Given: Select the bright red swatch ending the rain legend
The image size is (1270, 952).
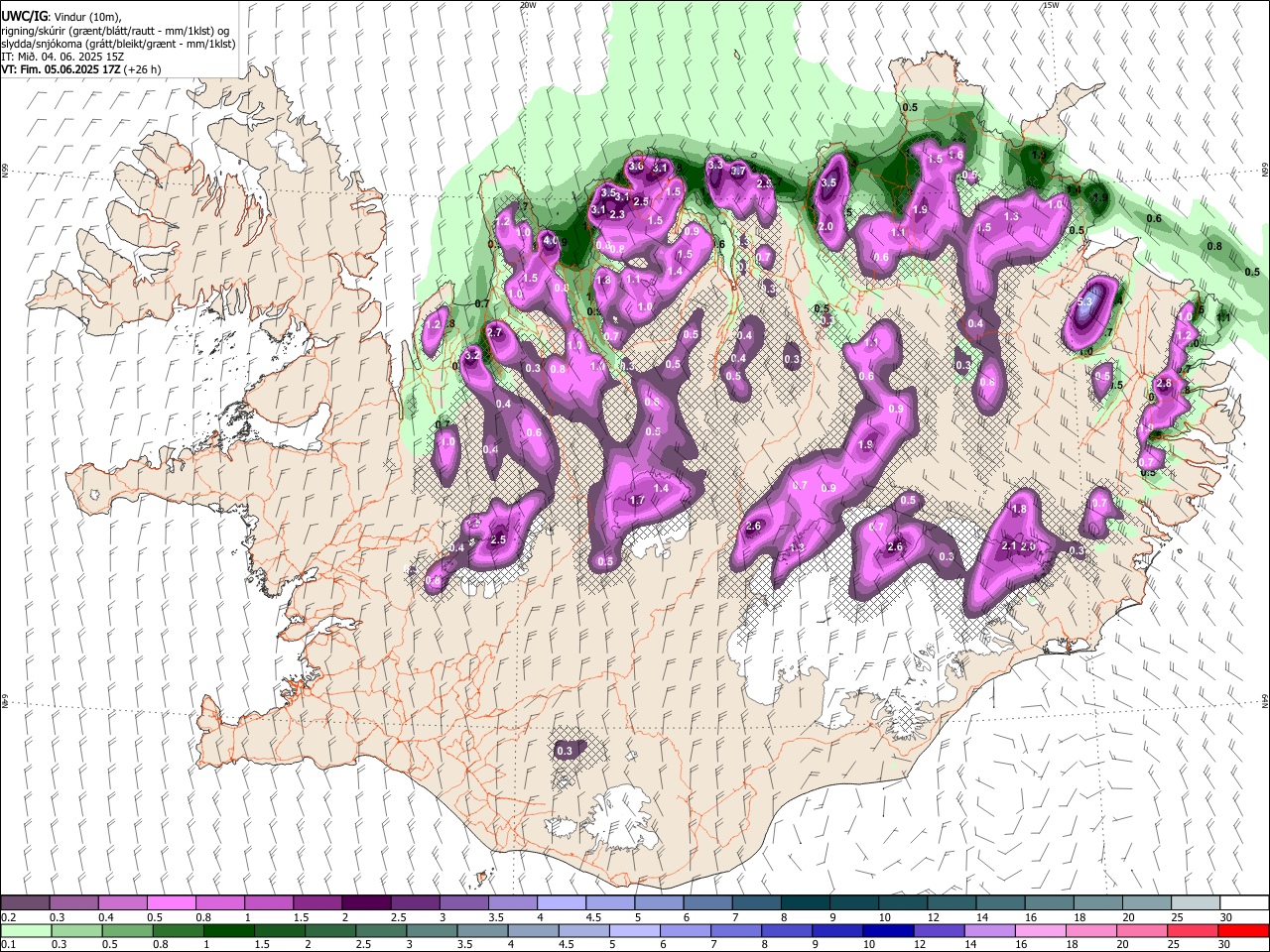Looking at the screenshot, I should [x=1243, y=930].
